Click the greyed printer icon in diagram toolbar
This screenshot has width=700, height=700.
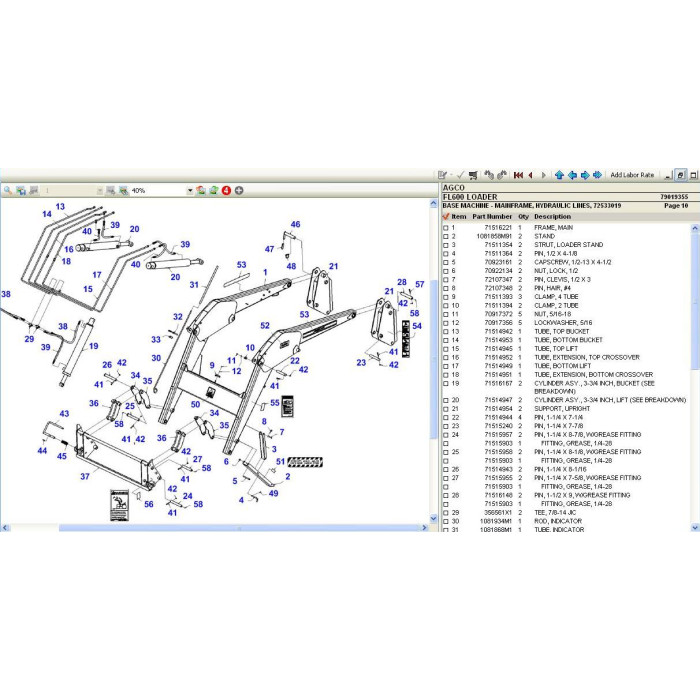(x=33, y=191)
